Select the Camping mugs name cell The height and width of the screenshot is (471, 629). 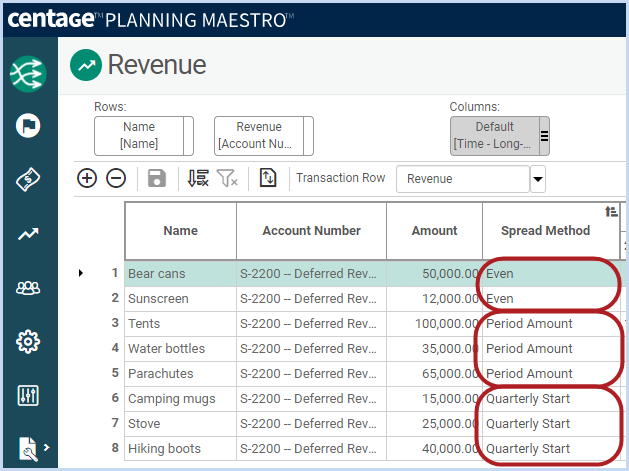coord(181,399)
